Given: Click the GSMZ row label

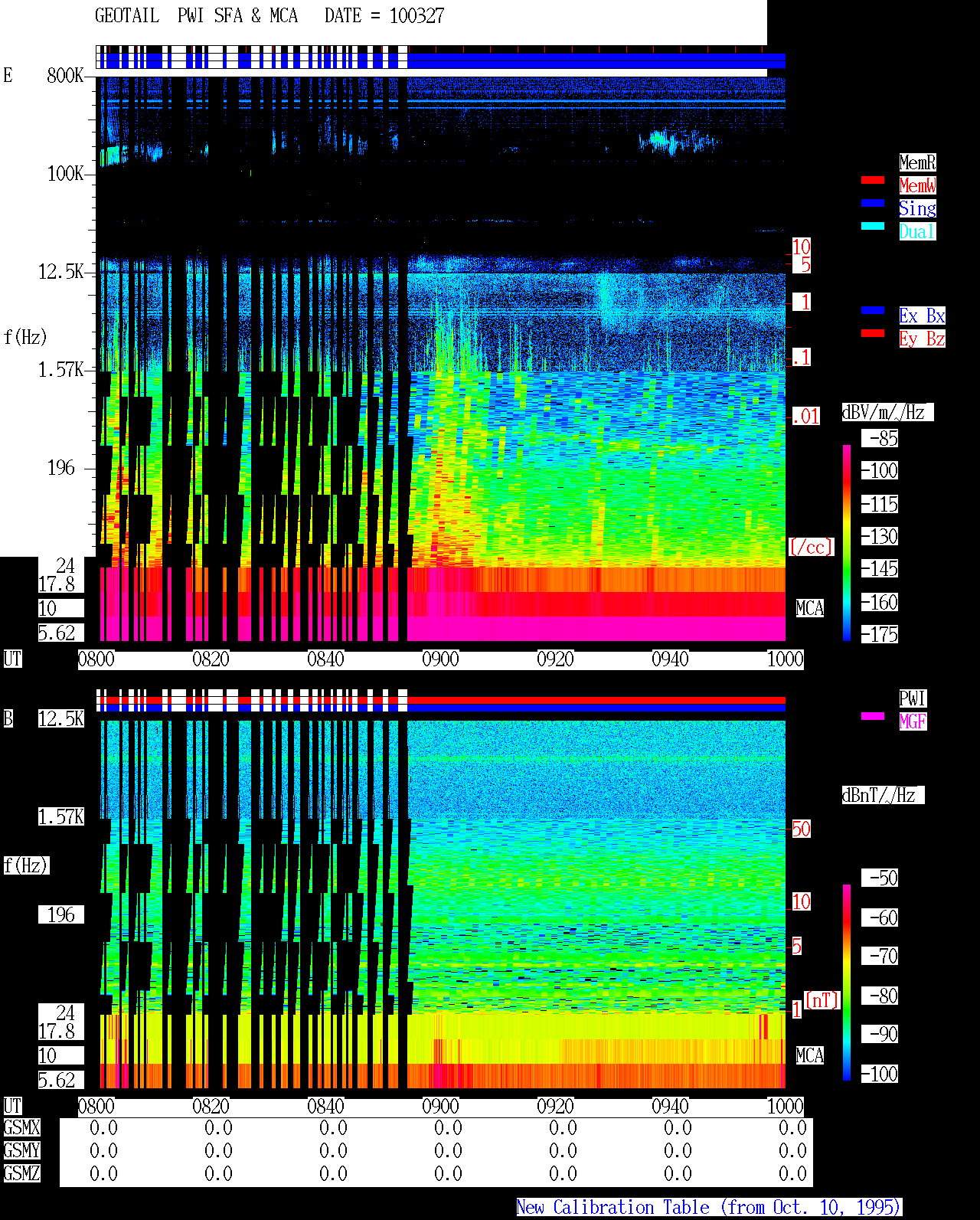Looking at the screenshot, I should coord(22,1173).
